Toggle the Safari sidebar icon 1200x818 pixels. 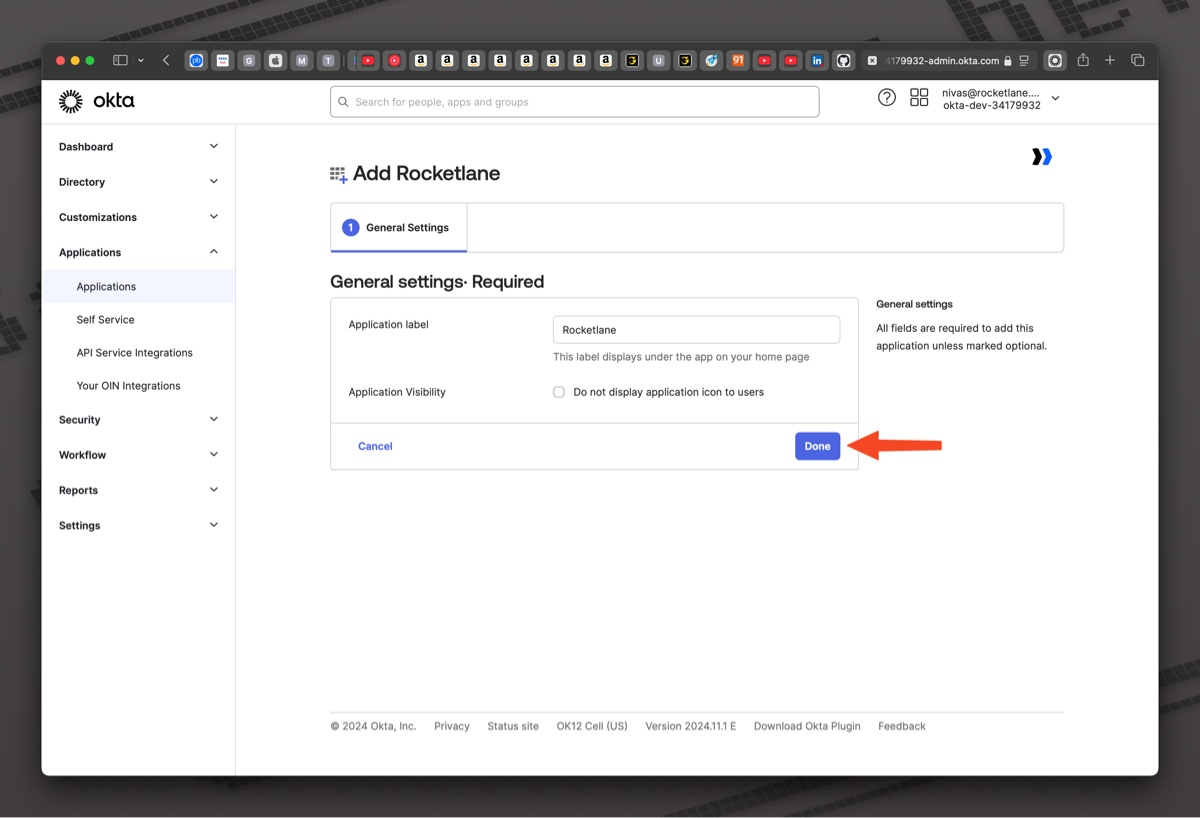coord(120,60)
